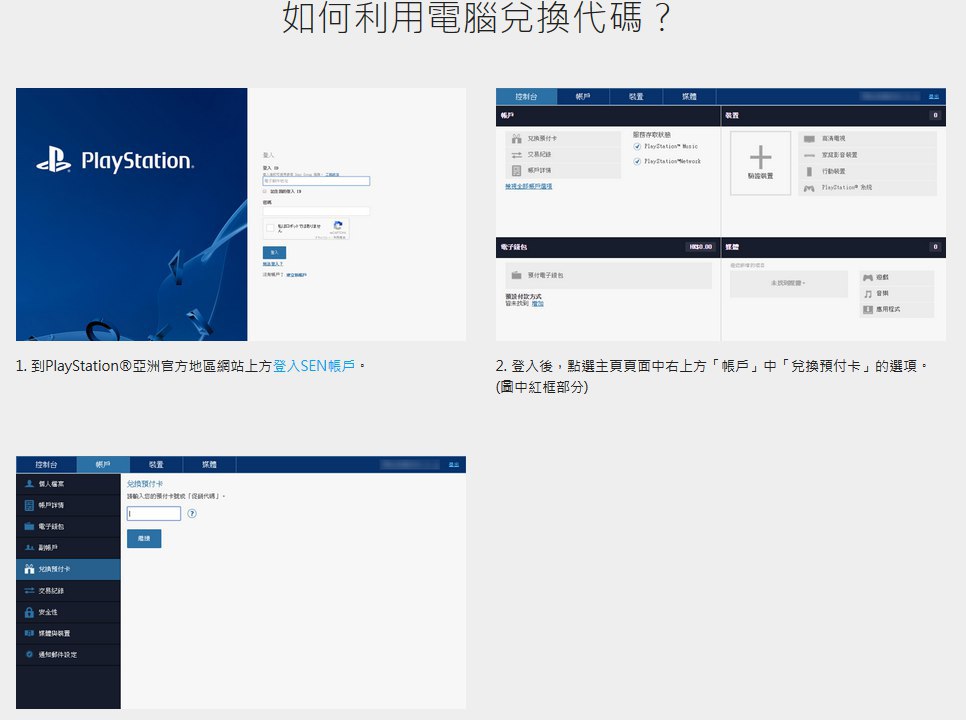This screenshot has width=966, height=720.
Task: Click the media count badge in 媒體 header
Action: click(x=935, y=247)
